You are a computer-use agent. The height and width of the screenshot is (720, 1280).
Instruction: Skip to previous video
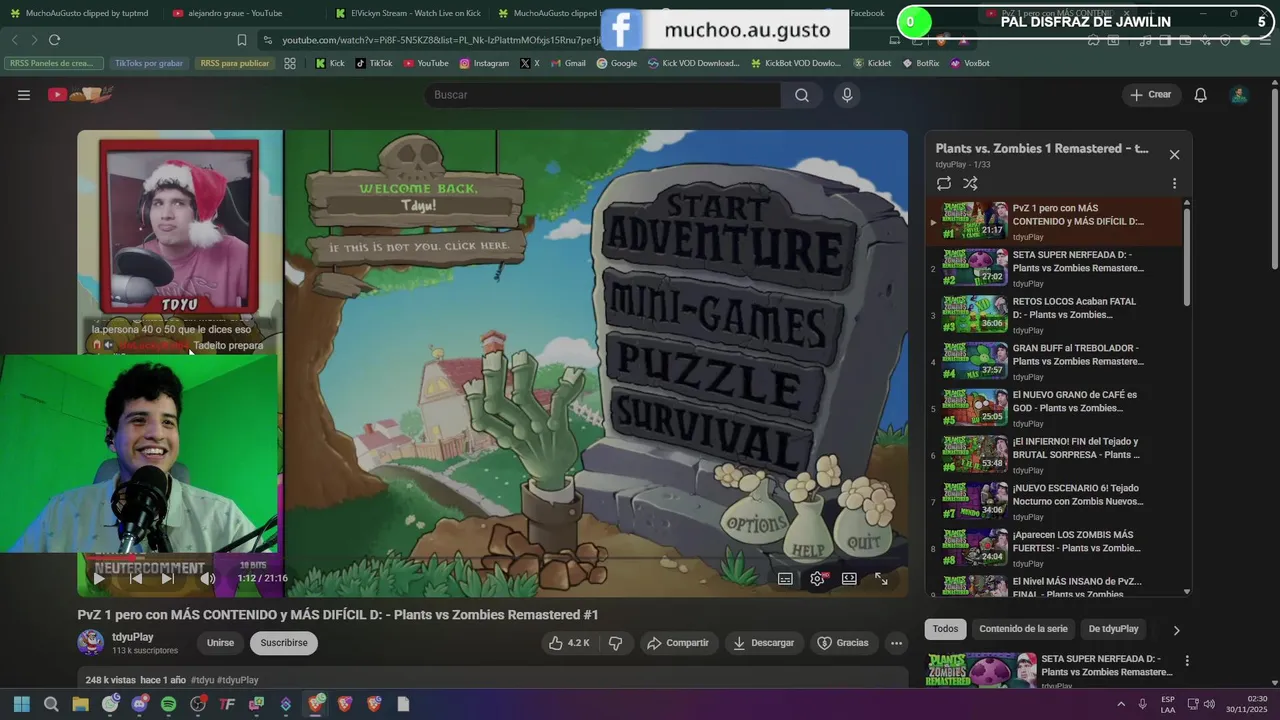tap(136, 578)
